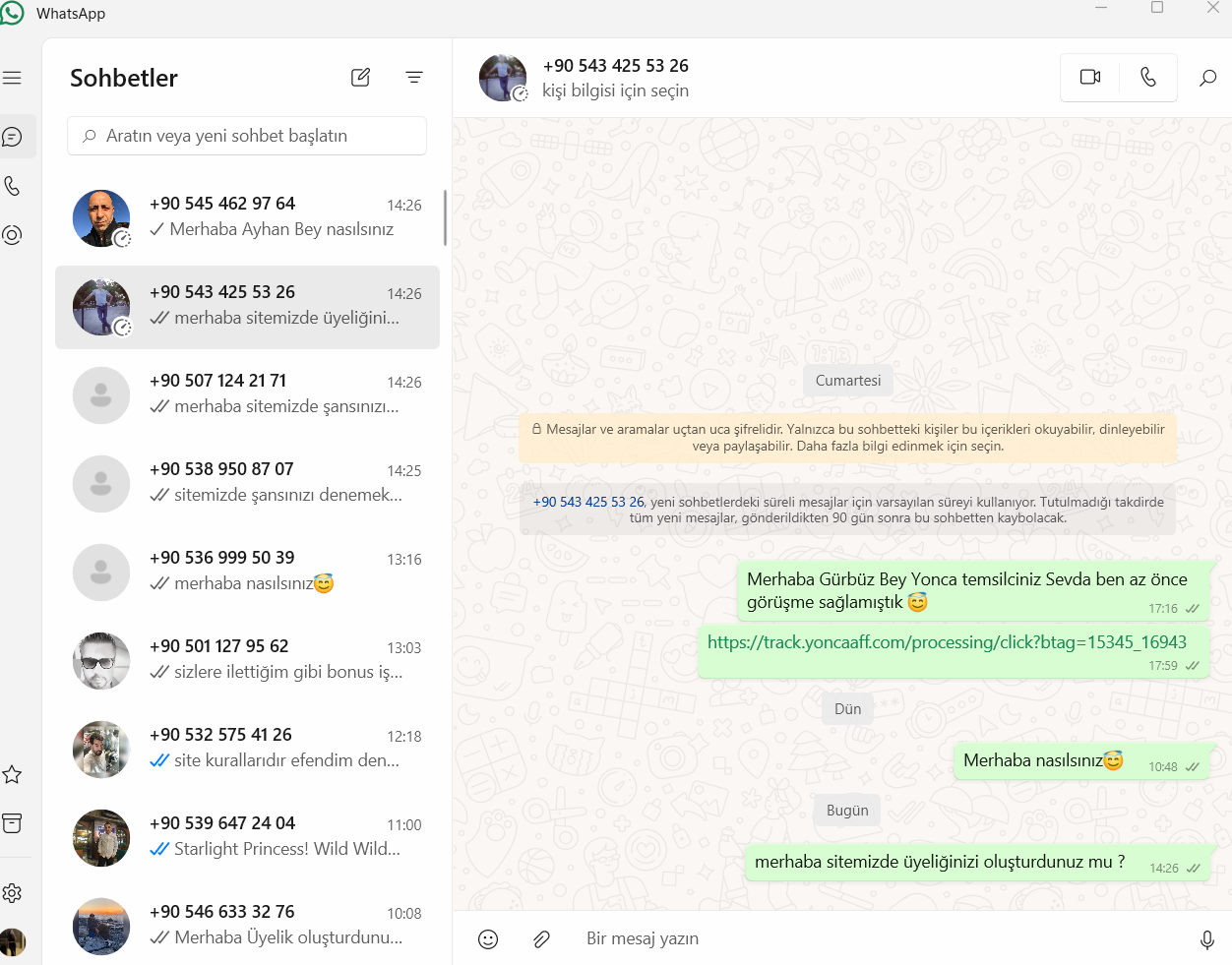Viewport: 1232px width, 965px height.
Task: Open the Status updates icon
Action: coord(12,235)
